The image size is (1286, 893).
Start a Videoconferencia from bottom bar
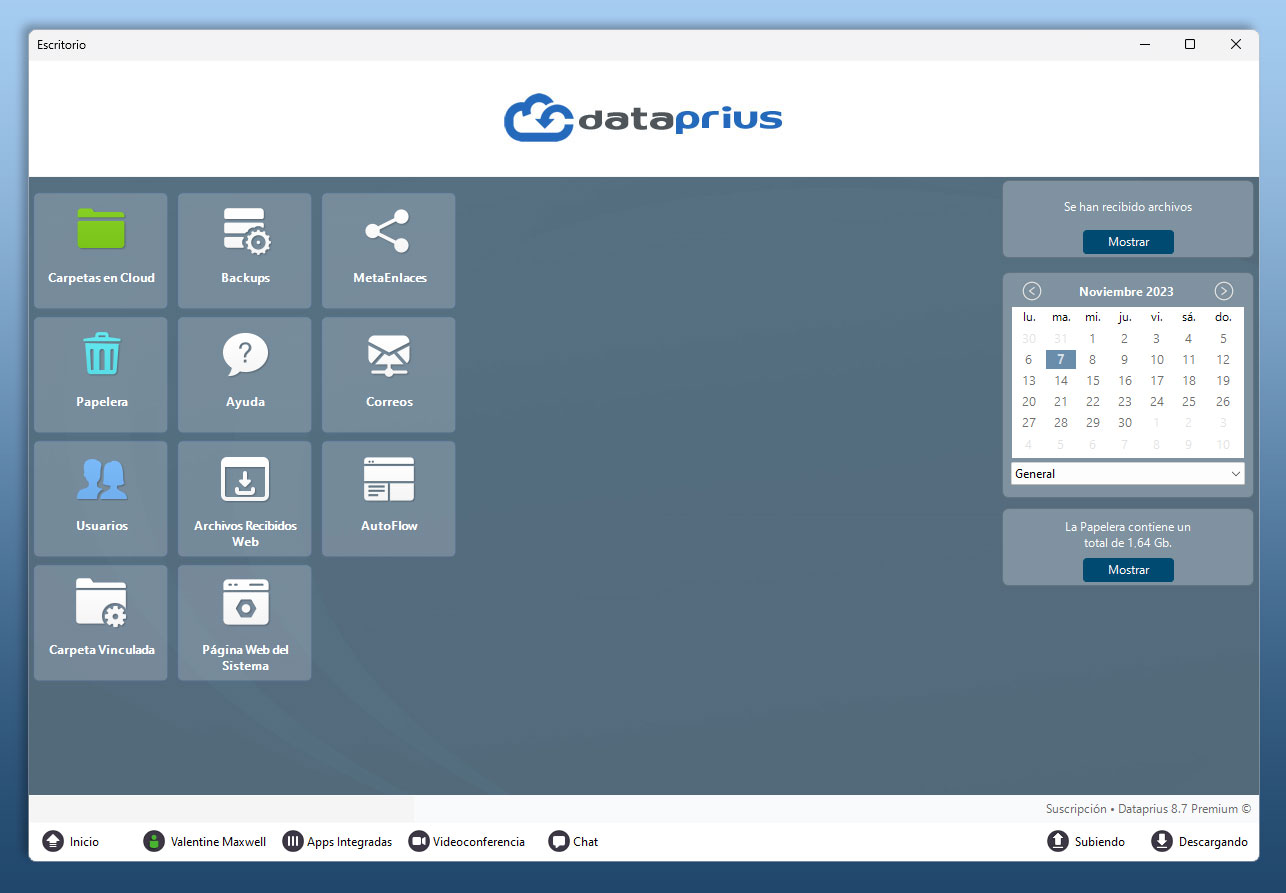pyautogui.click(x=467, y=842)
